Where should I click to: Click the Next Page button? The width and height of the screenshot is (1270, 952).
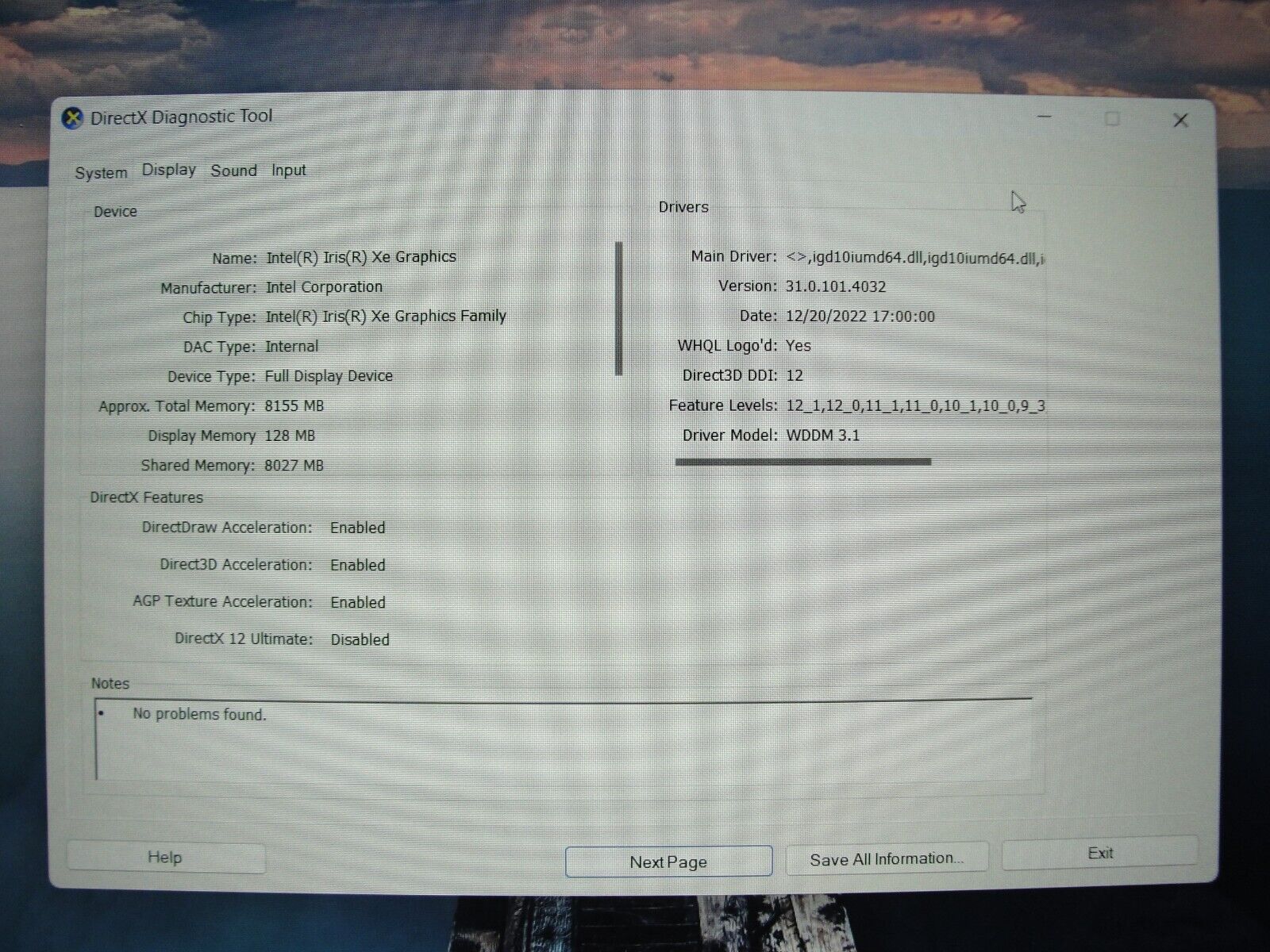(668, 862)
